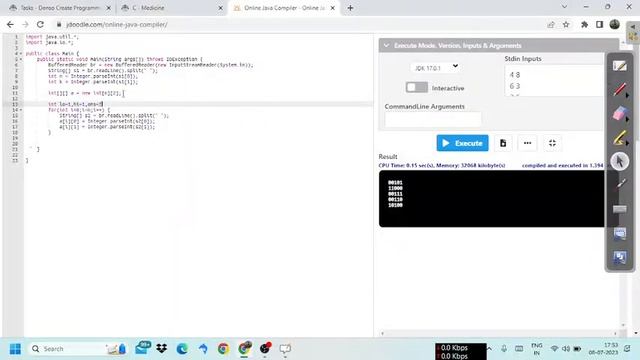Show hidden system tray icons

click(489, 349)
